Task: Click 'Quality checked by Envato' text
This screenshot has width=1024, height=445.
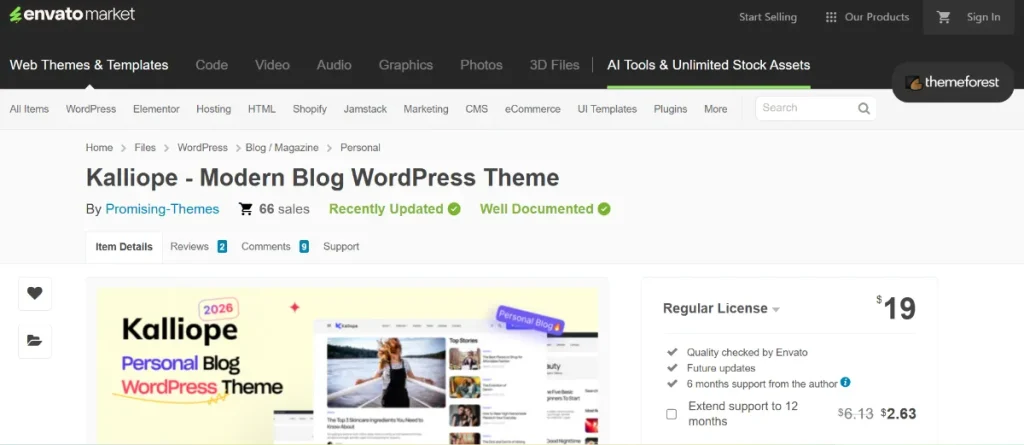Action: [x=747, y=352]
